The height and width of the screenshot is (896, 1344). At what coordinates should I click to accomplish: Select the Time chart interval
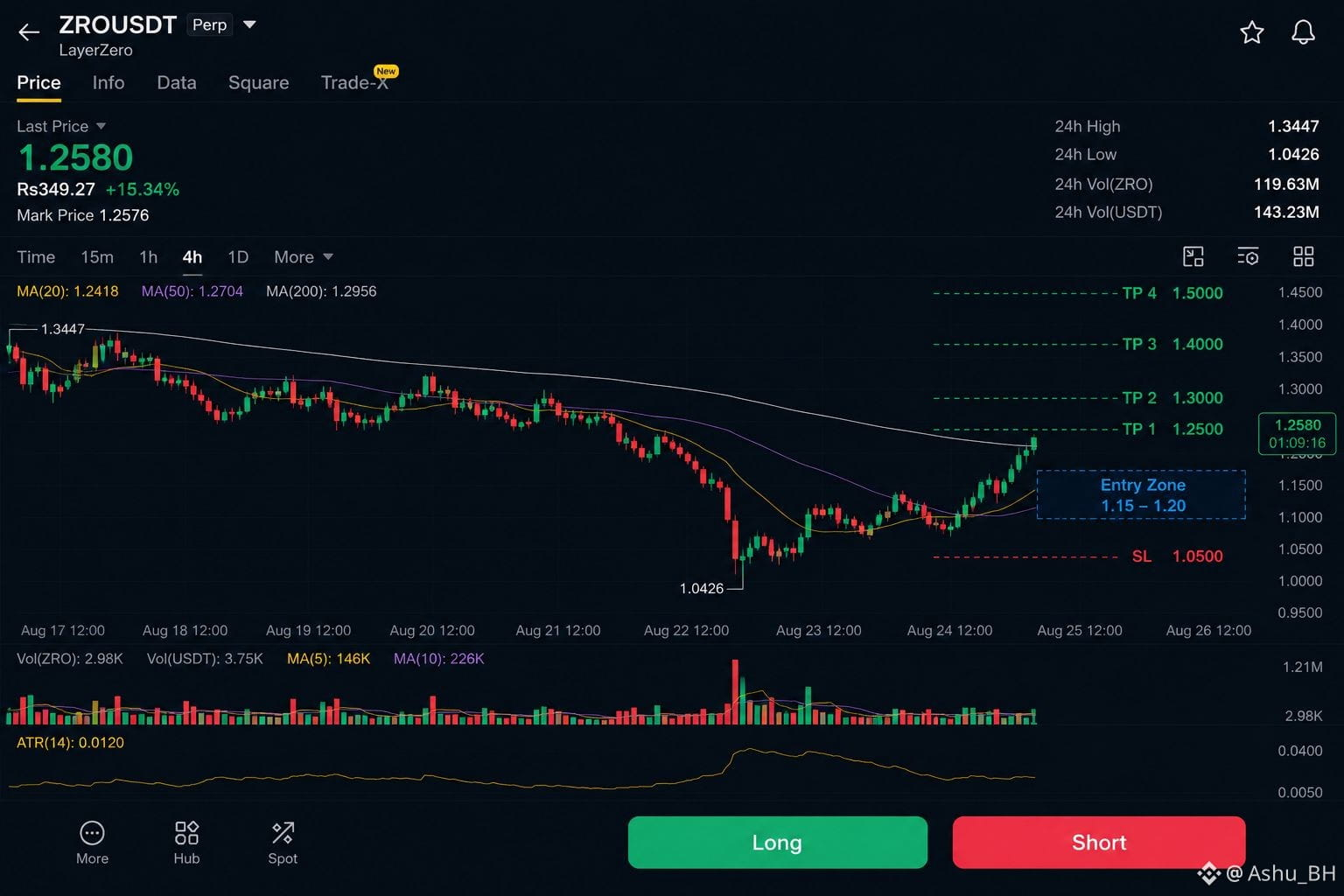(36, 257)
